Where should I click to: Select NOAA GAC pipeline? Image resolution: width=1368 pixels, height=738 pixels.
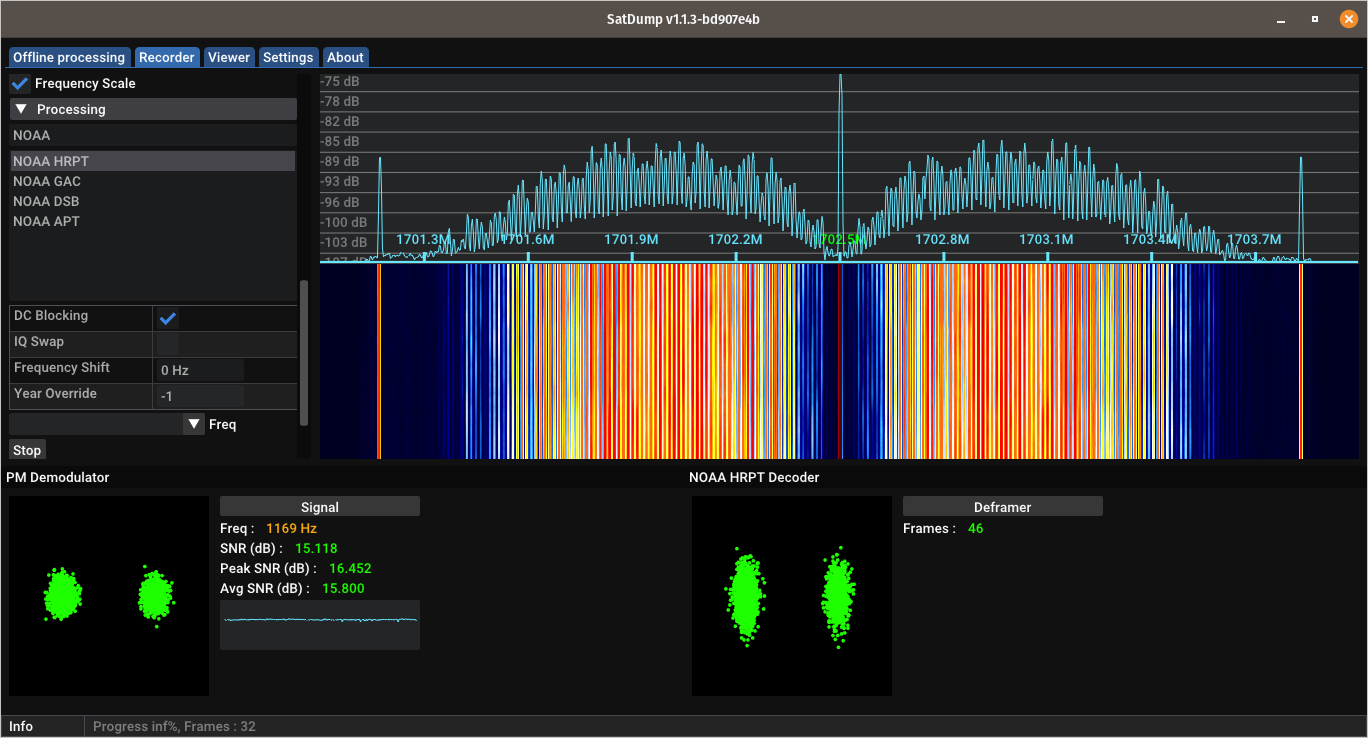tap(153, 181)
